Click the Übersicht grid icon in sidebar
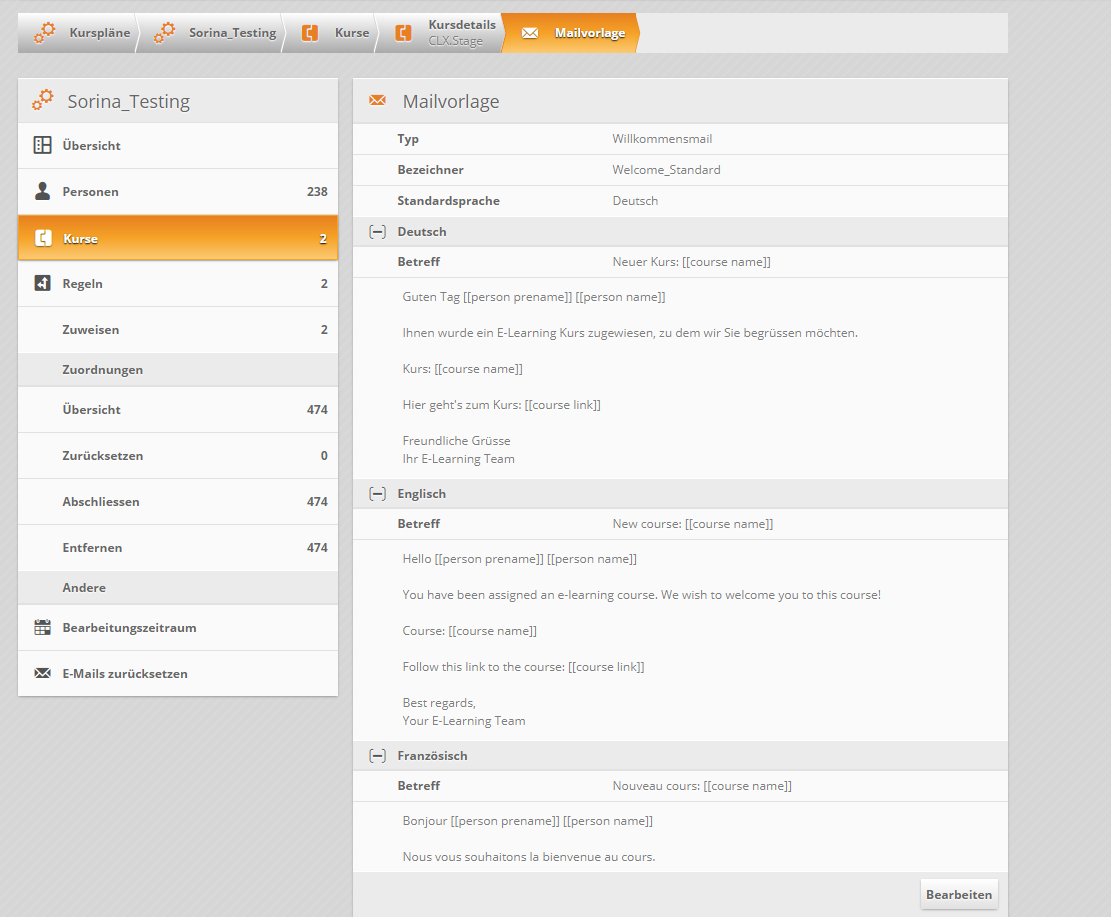Viewport: 1111px width, 917px height. (x=42, y=146)
